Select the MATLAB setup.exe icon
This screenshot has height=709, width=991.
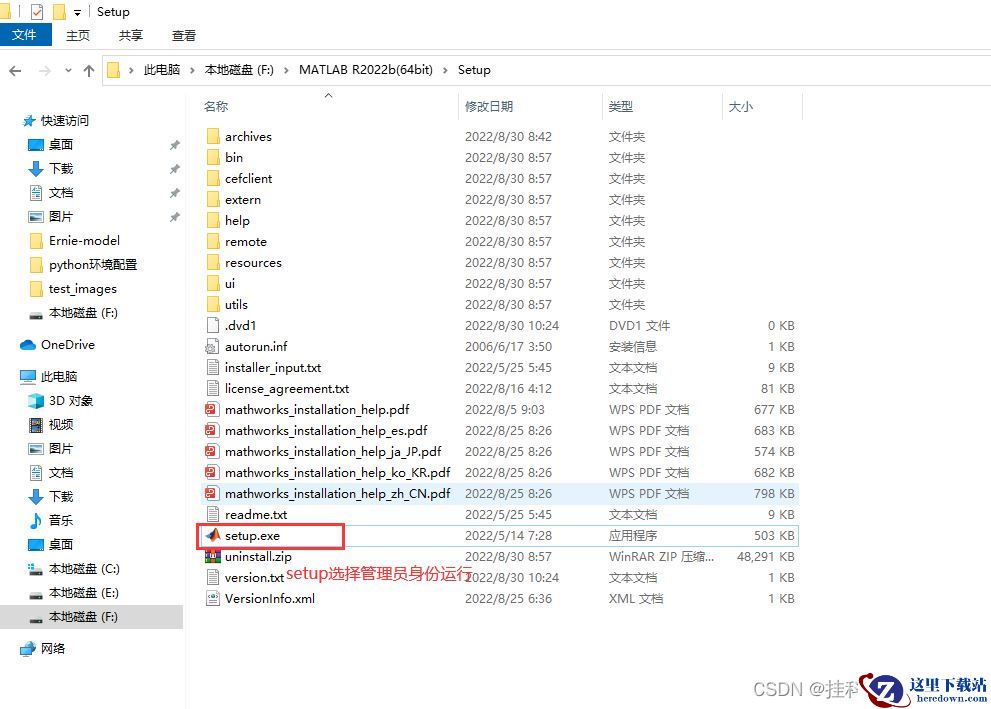[x=212, y=535]
